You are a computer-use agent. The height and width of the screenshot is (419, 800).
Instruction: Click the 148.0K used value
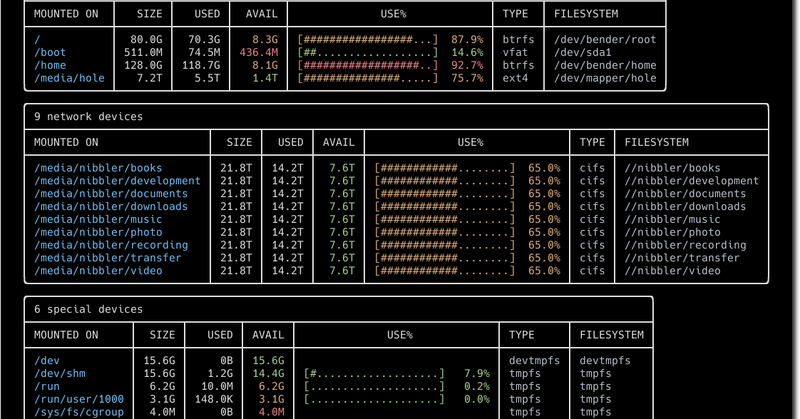[x=214, y=399]
